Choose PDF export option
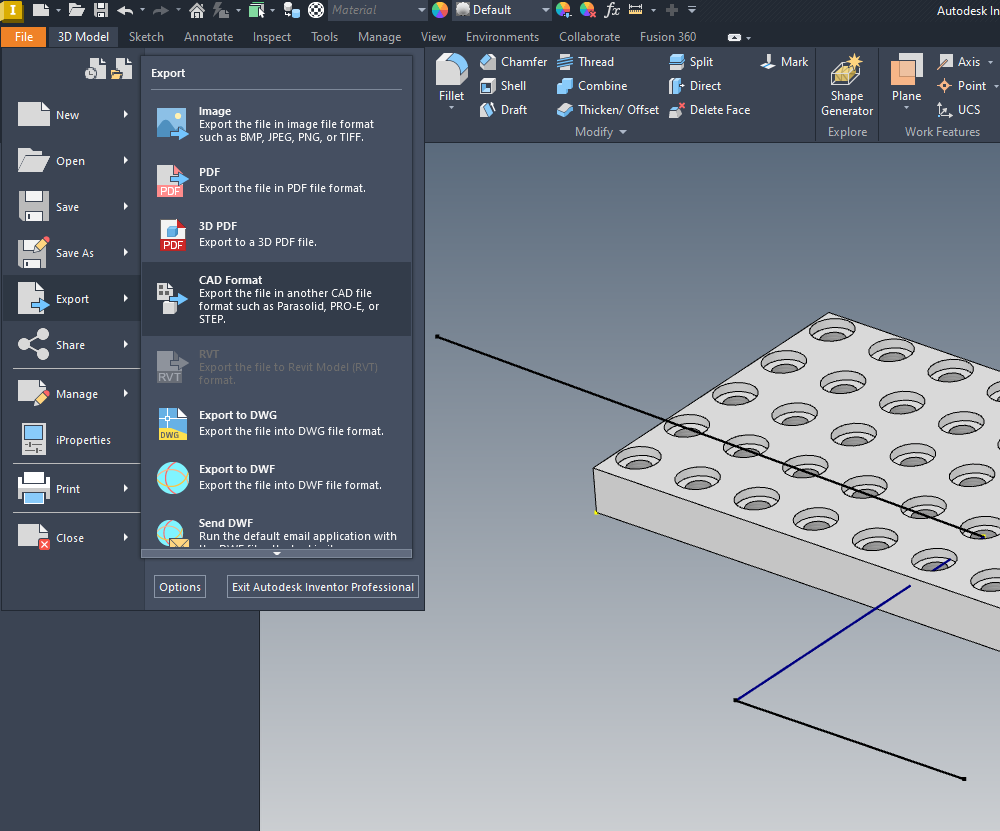Viewport: 1000px width, 831px height. [x=277, y=180]
